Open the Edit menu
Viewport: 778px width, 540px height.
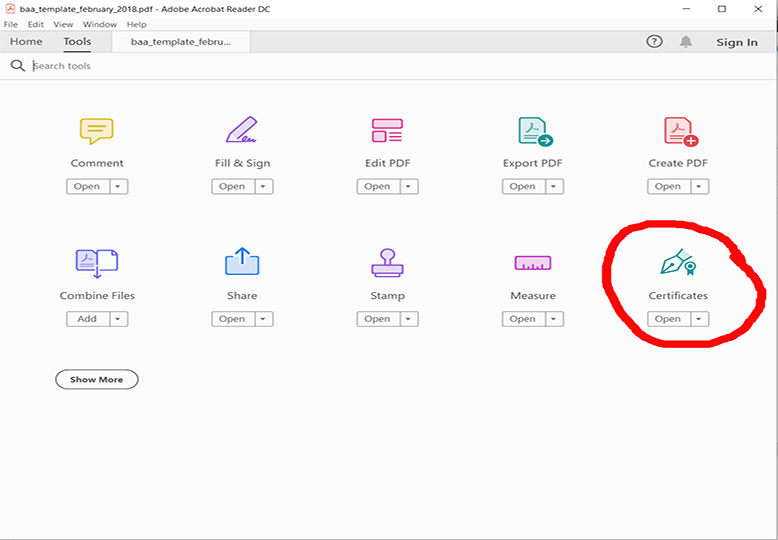pyautogui.click(x=36, y=24)
